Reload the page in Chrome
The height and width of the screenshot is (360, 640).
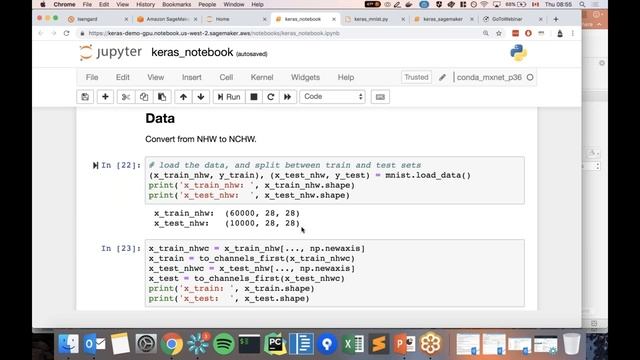(67, 33)
